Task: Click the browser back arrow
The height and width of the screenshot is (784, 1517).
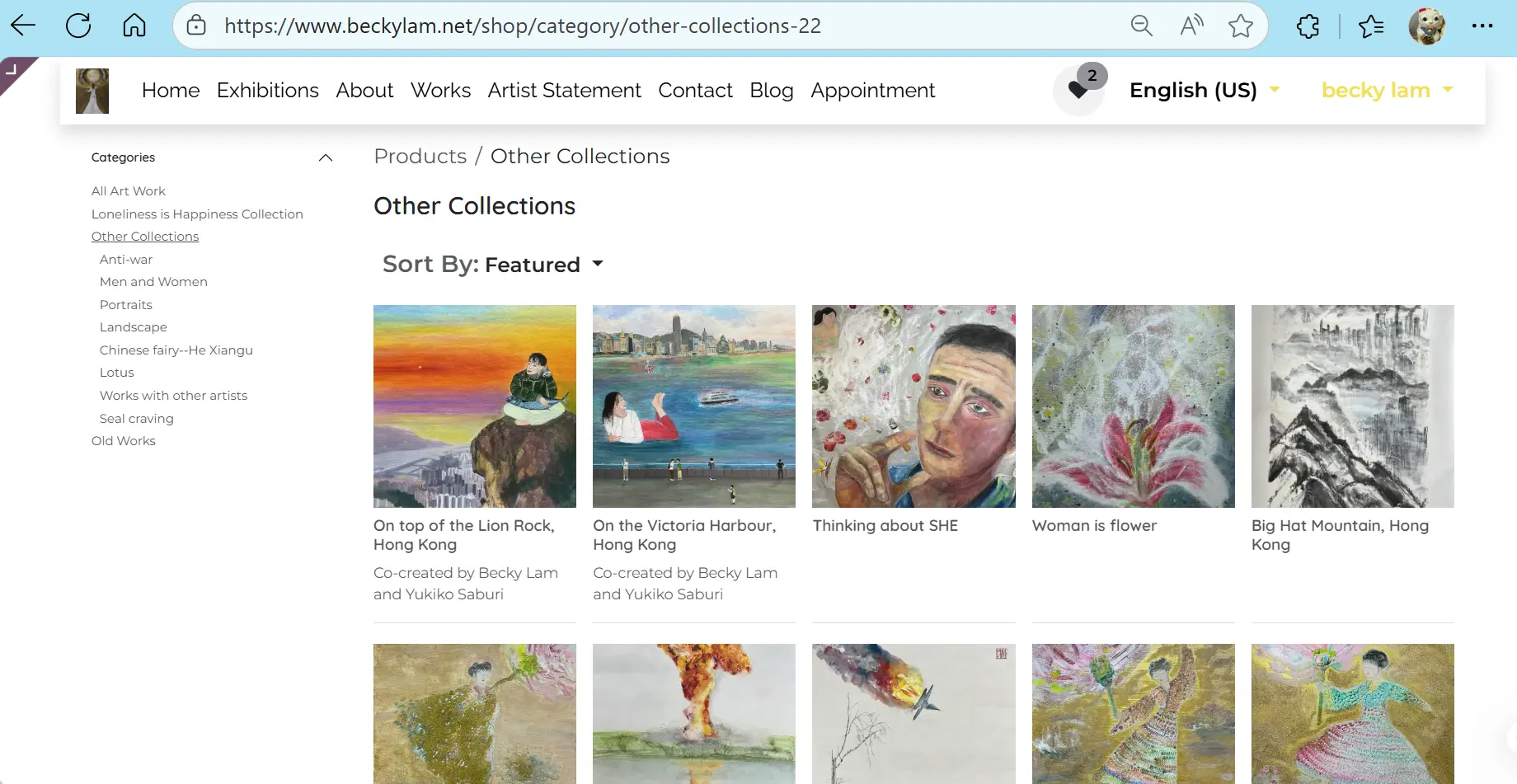Action: pos(23,26)
